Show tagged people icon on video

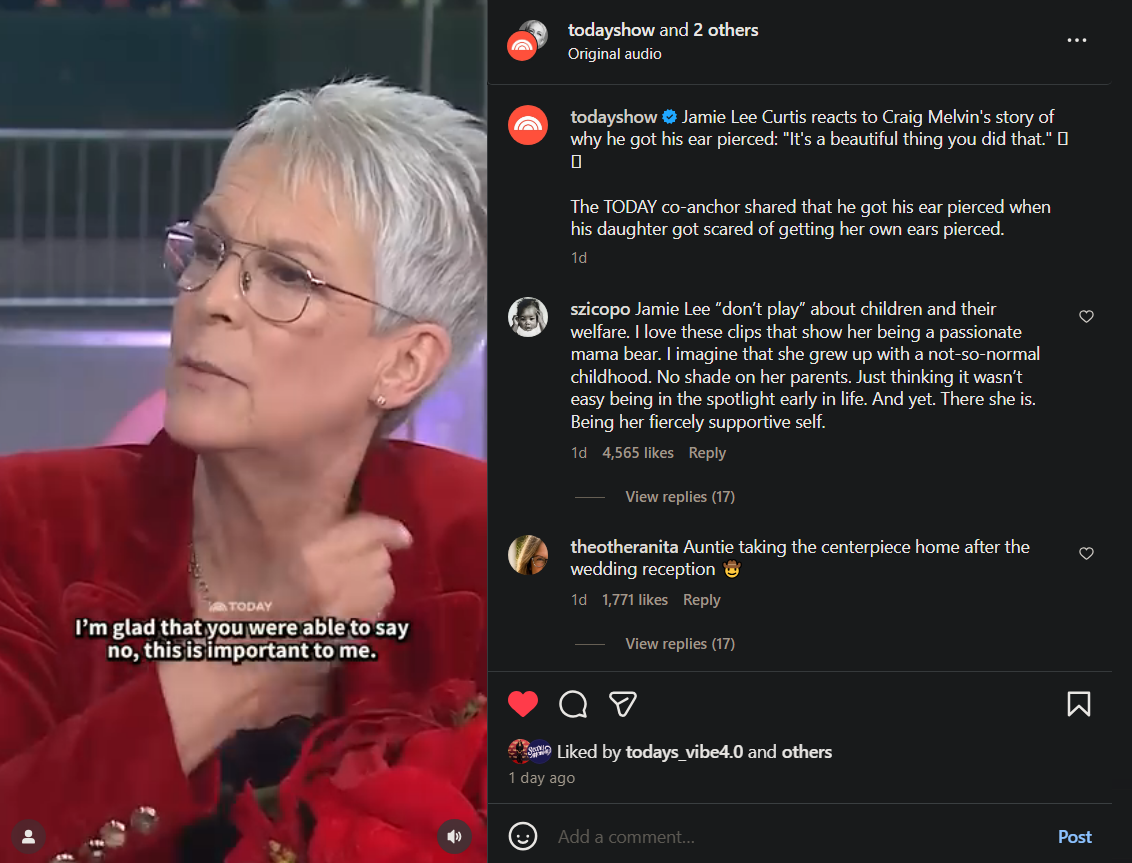pyautogui.click(x=29, y=836)
